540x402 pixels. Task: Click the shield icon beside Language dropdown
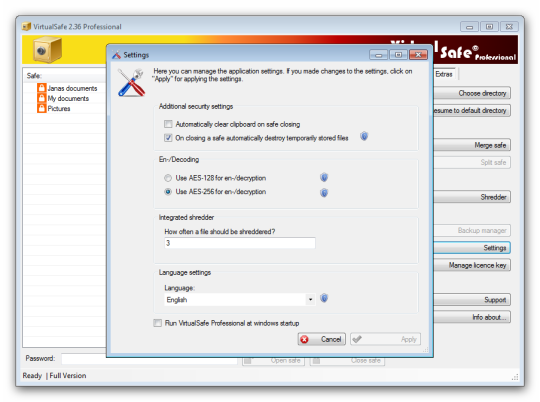[324, 298]
